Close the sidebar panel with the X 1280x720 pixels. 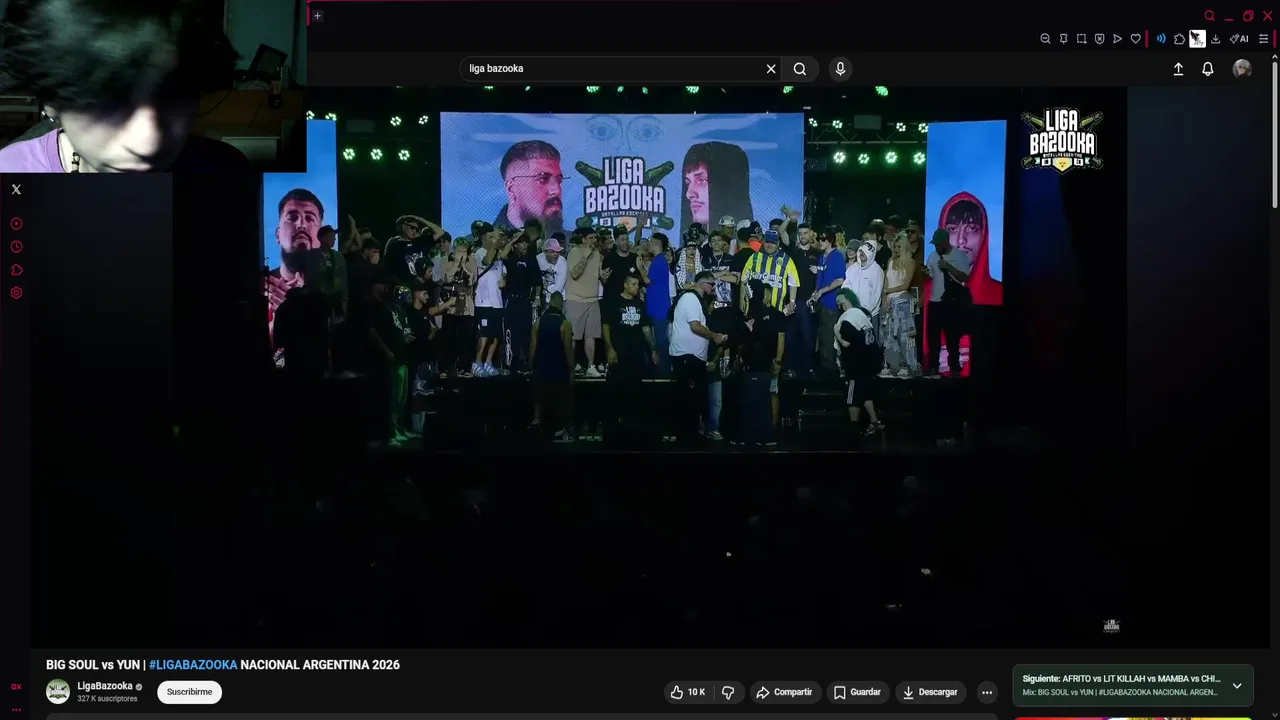click(x=16, y=189)
